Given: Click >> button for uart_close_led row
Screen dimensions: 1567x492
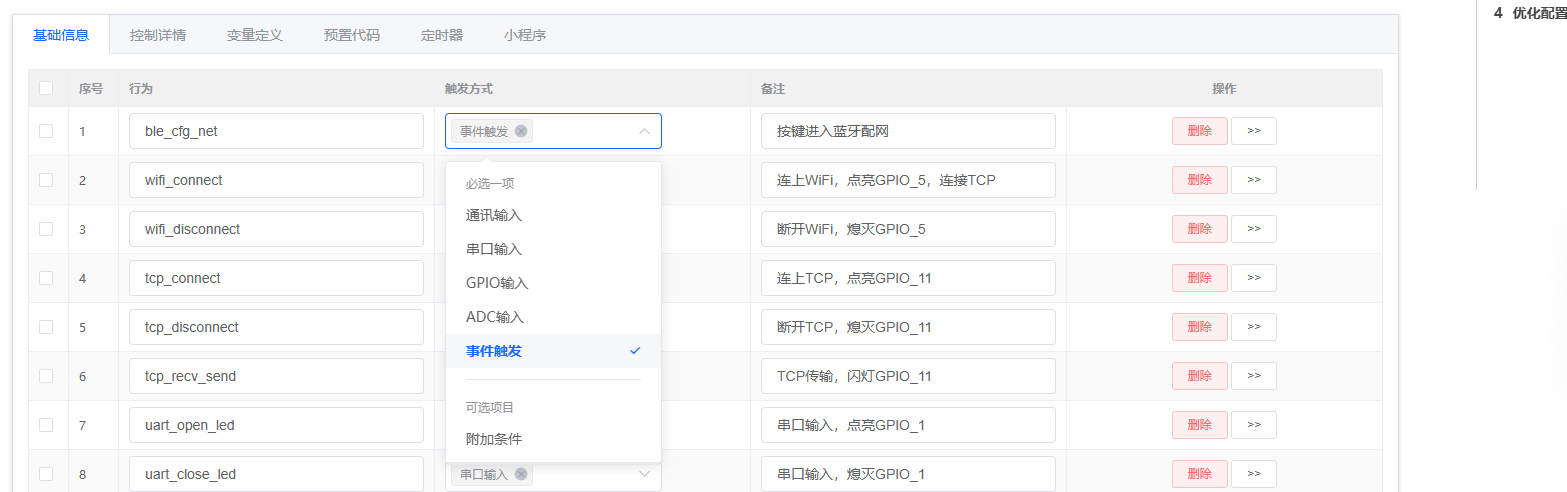Looking at the screenshot, I should (1254, 474).
